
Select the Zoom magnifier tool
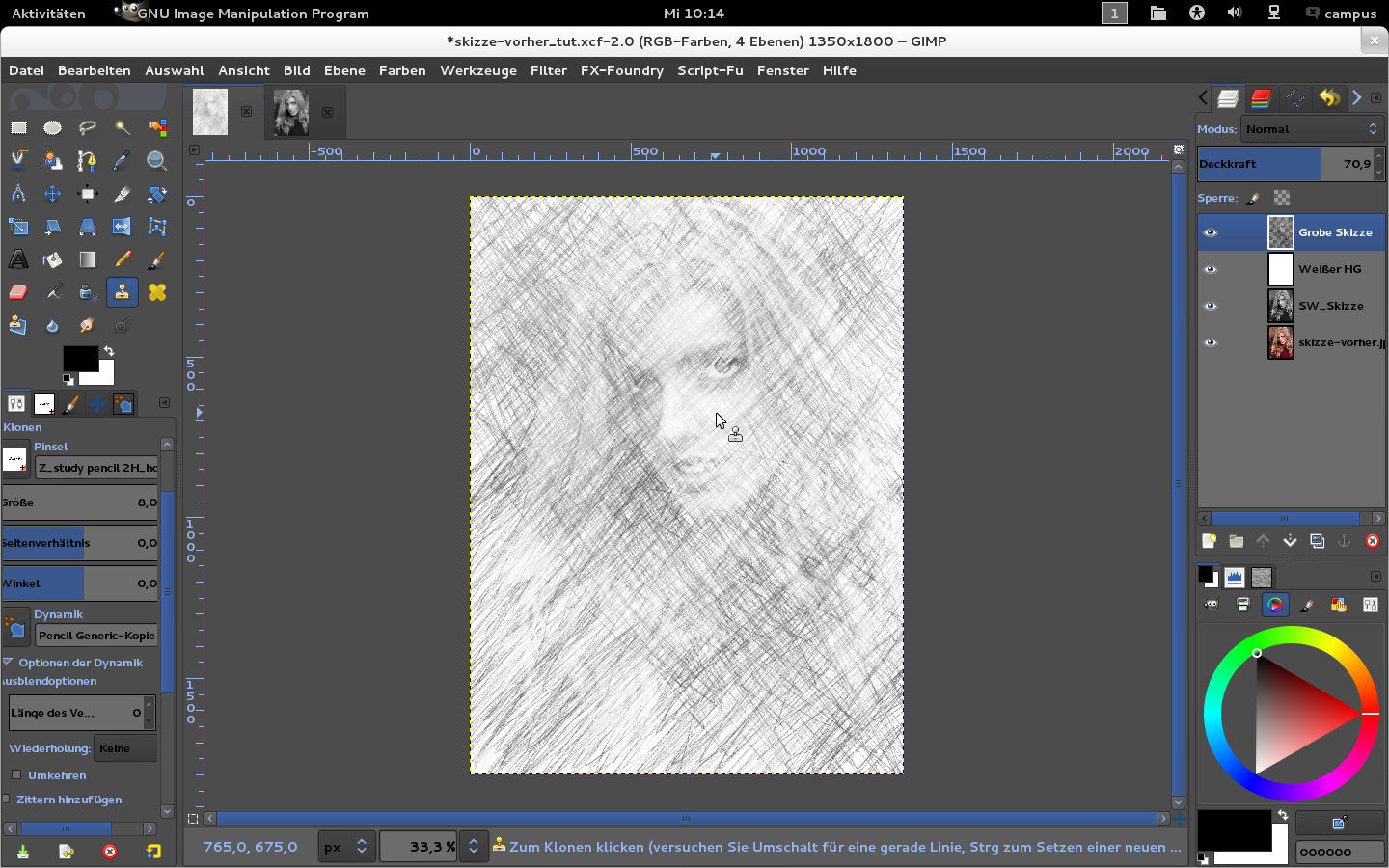click(157, 161)
